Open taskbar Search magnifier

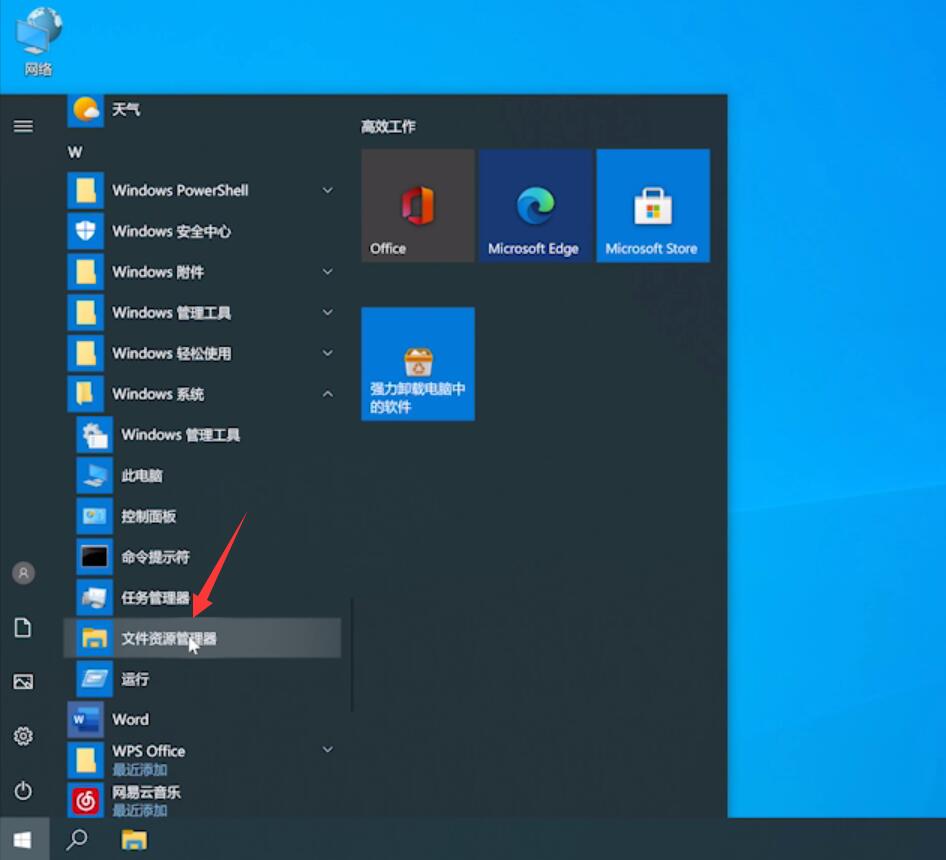[x=77, y=839]
